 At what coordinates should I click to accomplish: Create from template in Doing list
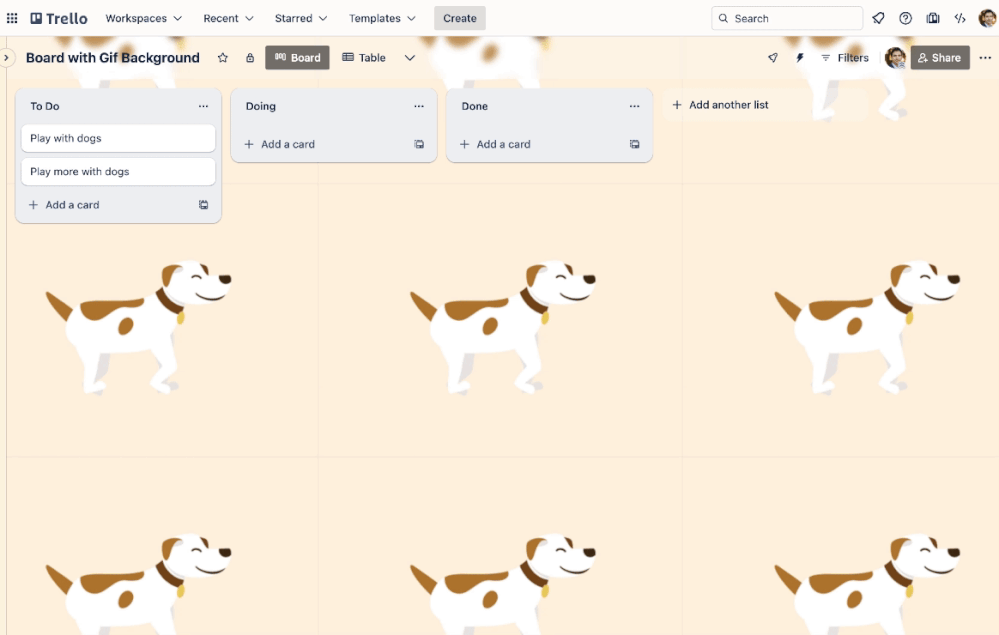click(419, 144)
